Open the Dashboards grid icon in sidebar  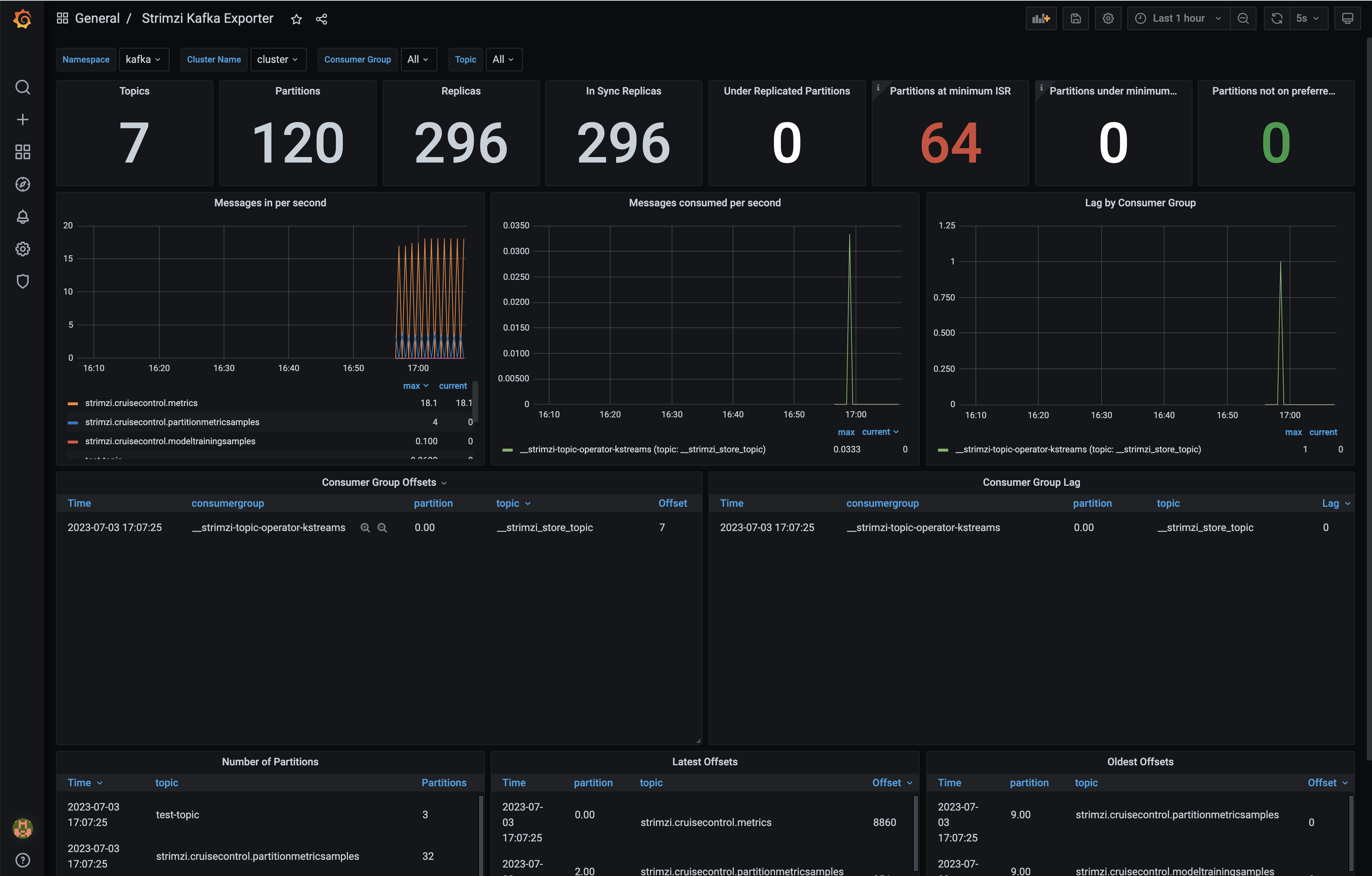click(x=22, y=152)
